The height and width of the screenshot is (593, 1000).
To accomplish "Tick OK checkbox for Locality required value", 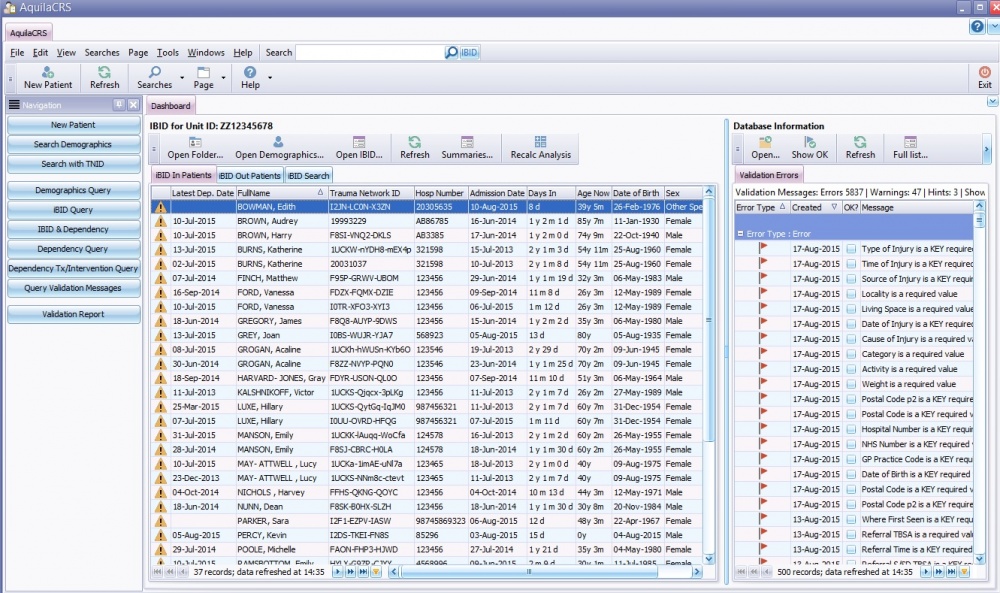I will 851,294.
